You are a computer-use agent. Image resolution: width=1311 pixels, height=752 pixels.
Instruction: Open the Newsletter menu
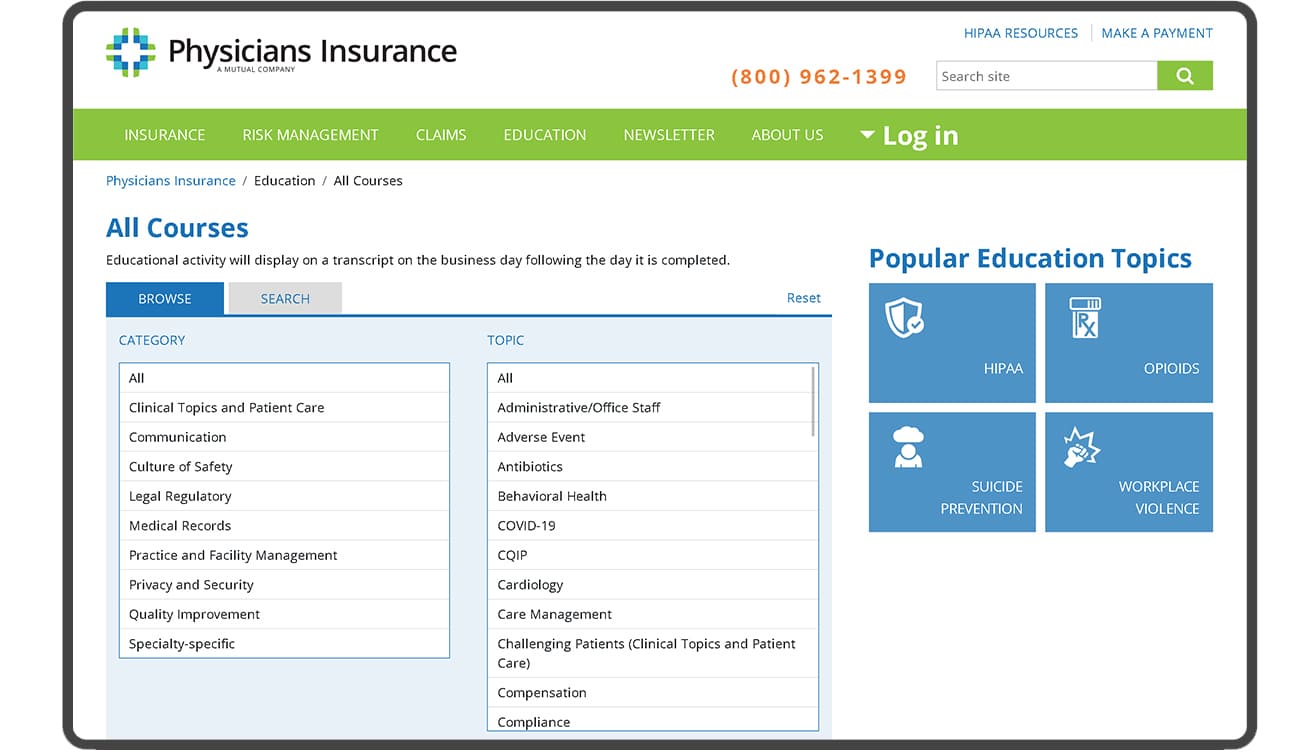(x=669, y=135)
